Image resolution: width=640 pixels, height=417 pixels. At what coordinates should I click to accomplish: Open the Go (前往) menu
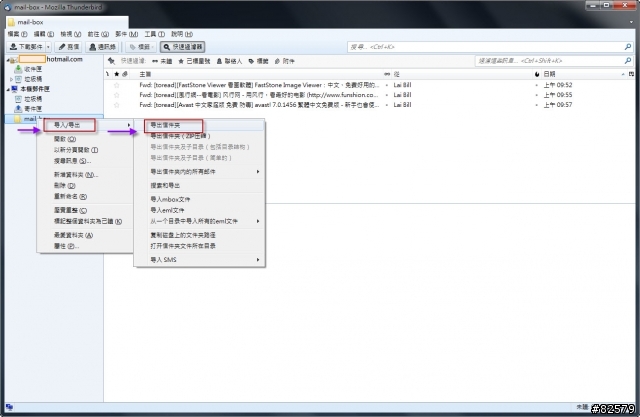point(98,34)
